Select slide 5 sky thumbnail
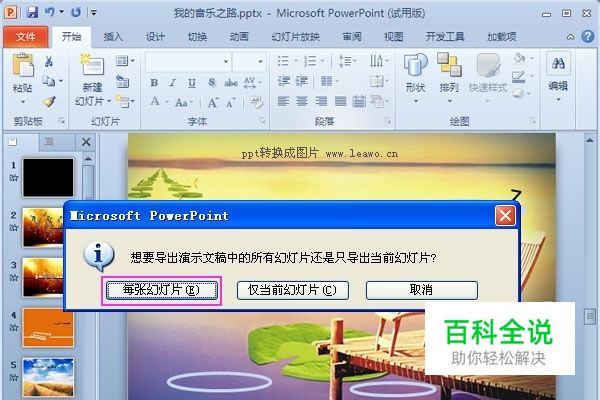 coord(48,377)
